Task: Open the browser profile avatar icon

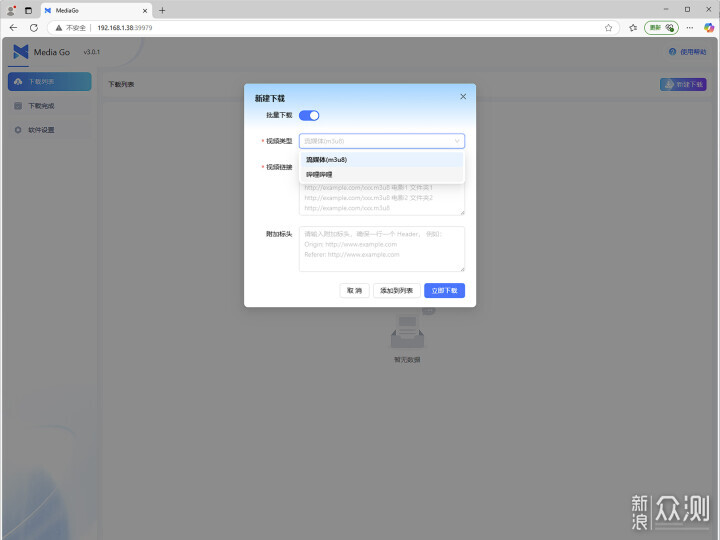Action: click(11, 10)
